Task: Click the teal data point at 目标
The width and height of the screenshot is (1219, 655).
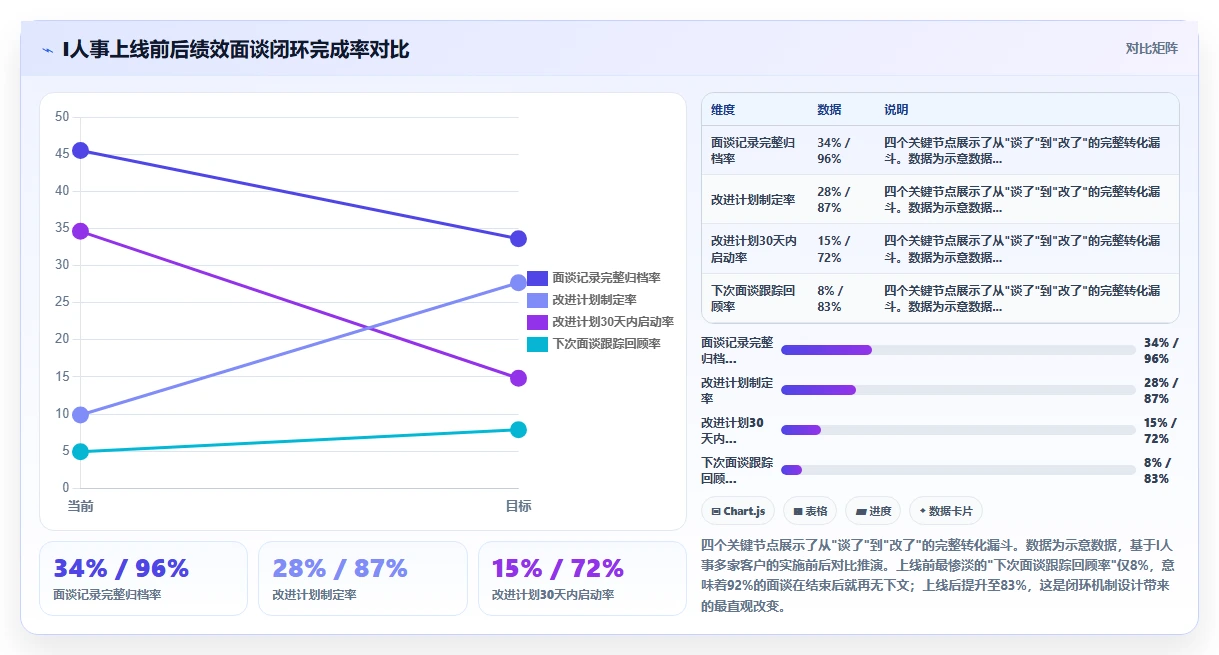Action: tap(518, 430)
